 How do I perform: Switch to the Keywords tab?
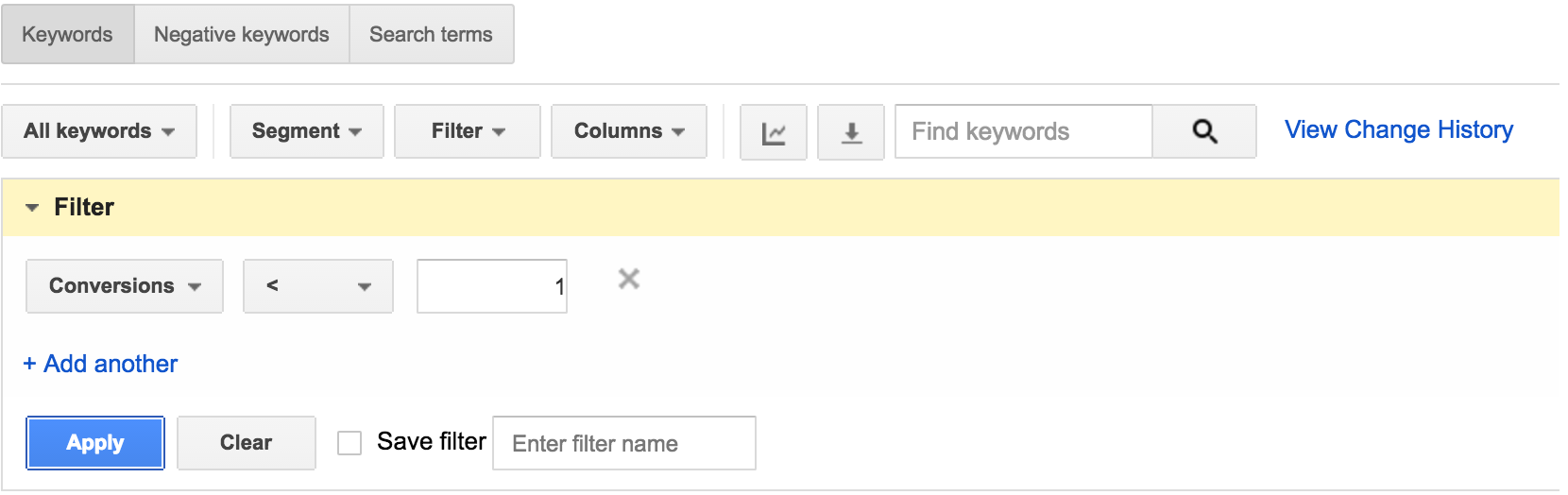68,34
